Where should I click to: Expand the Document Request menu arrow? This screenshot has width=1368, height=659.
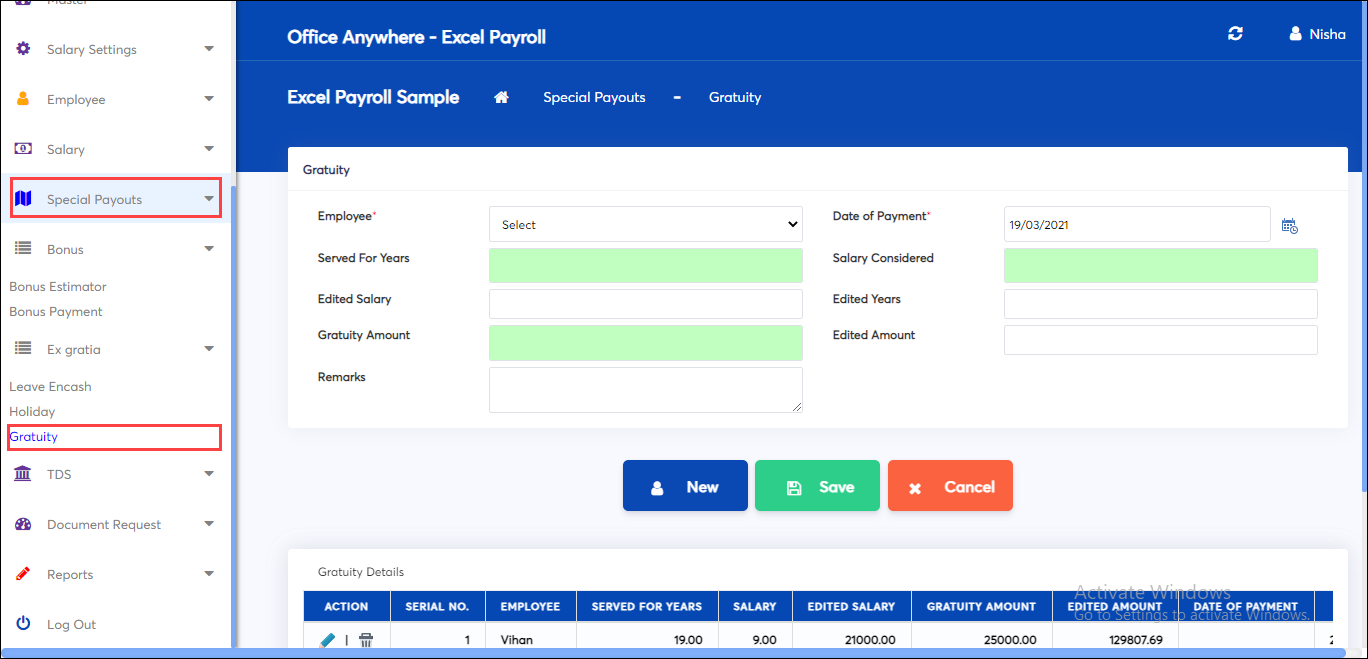click(209, 524)
